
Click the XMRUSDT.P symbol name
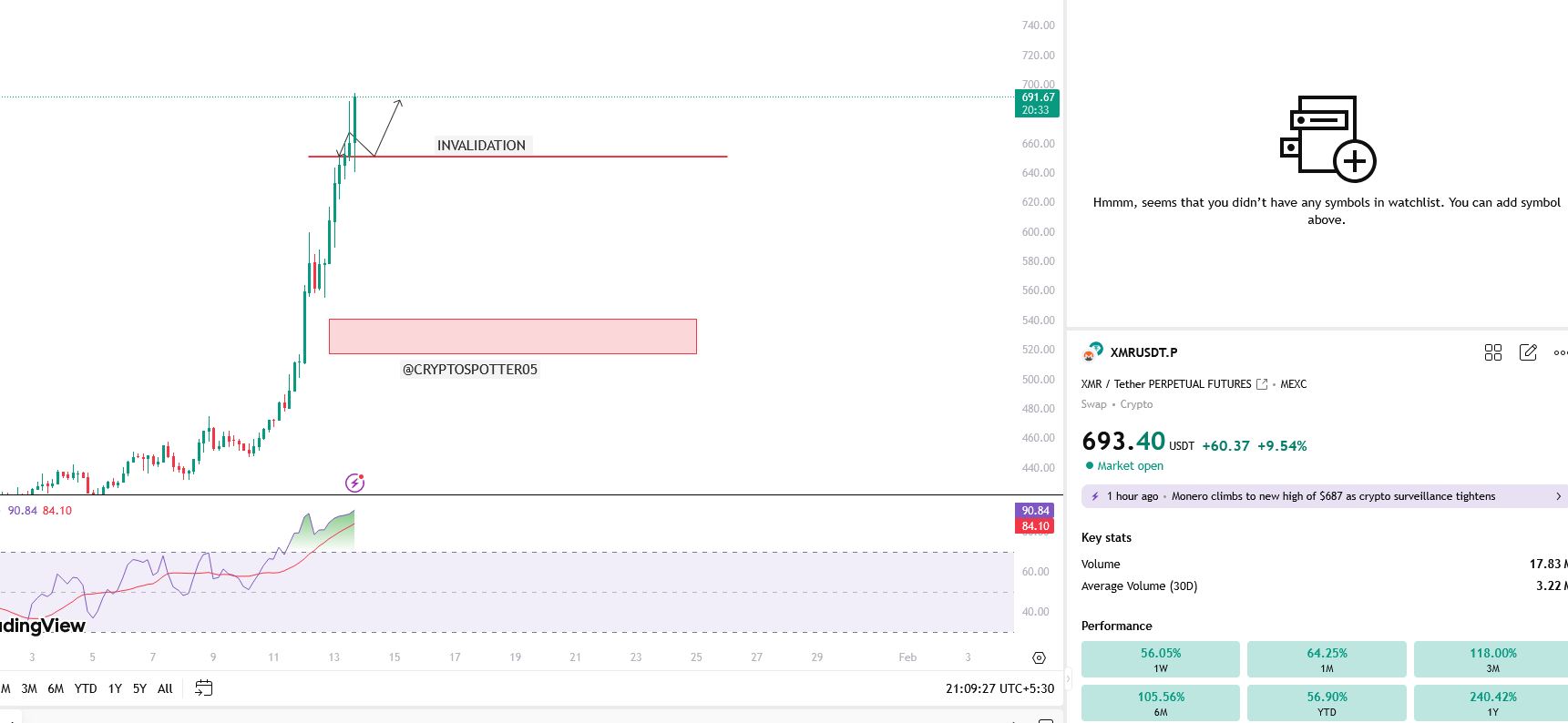(1143, 352)
